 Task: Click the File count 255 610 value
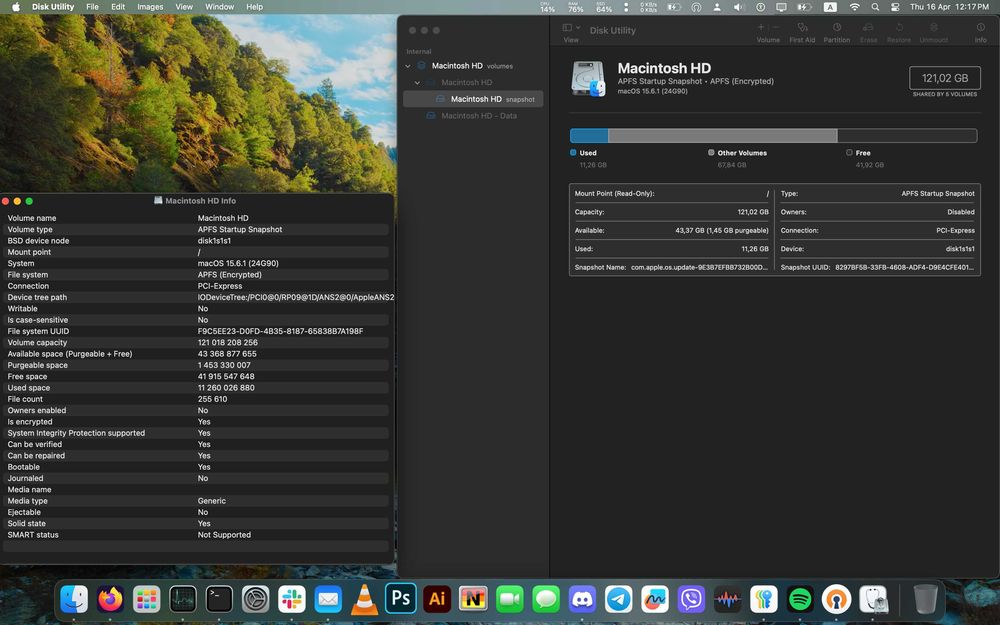(x=212, y=399)
